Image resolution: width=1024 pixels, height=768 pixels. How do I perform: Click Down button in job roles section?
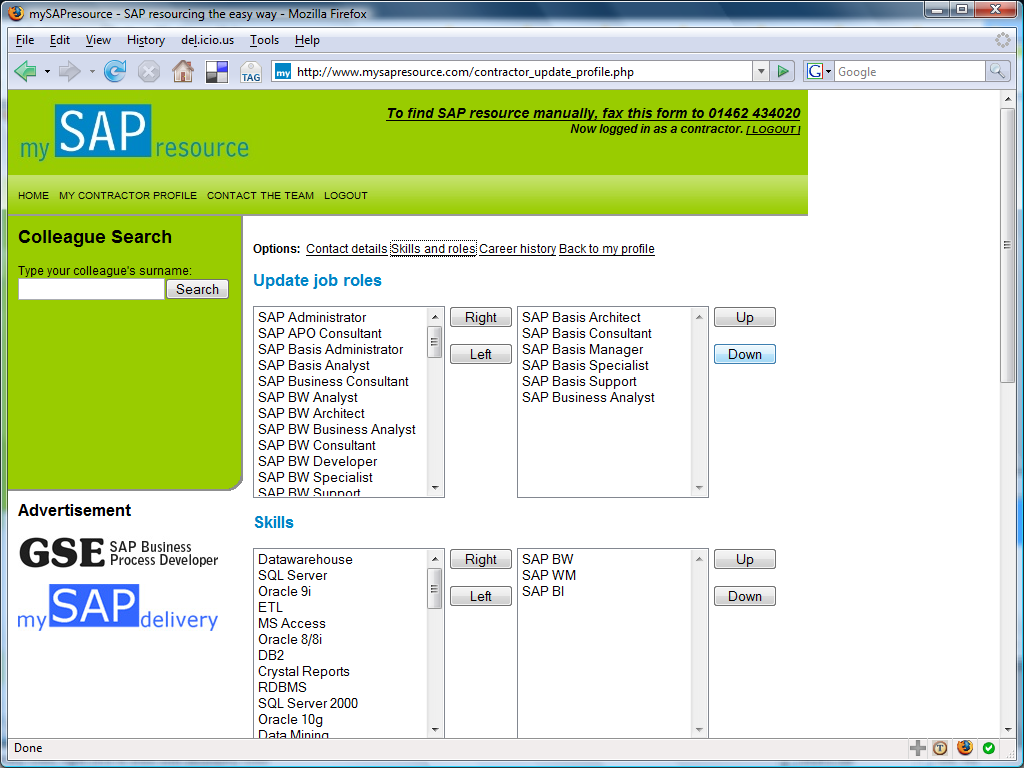(744, 354)
